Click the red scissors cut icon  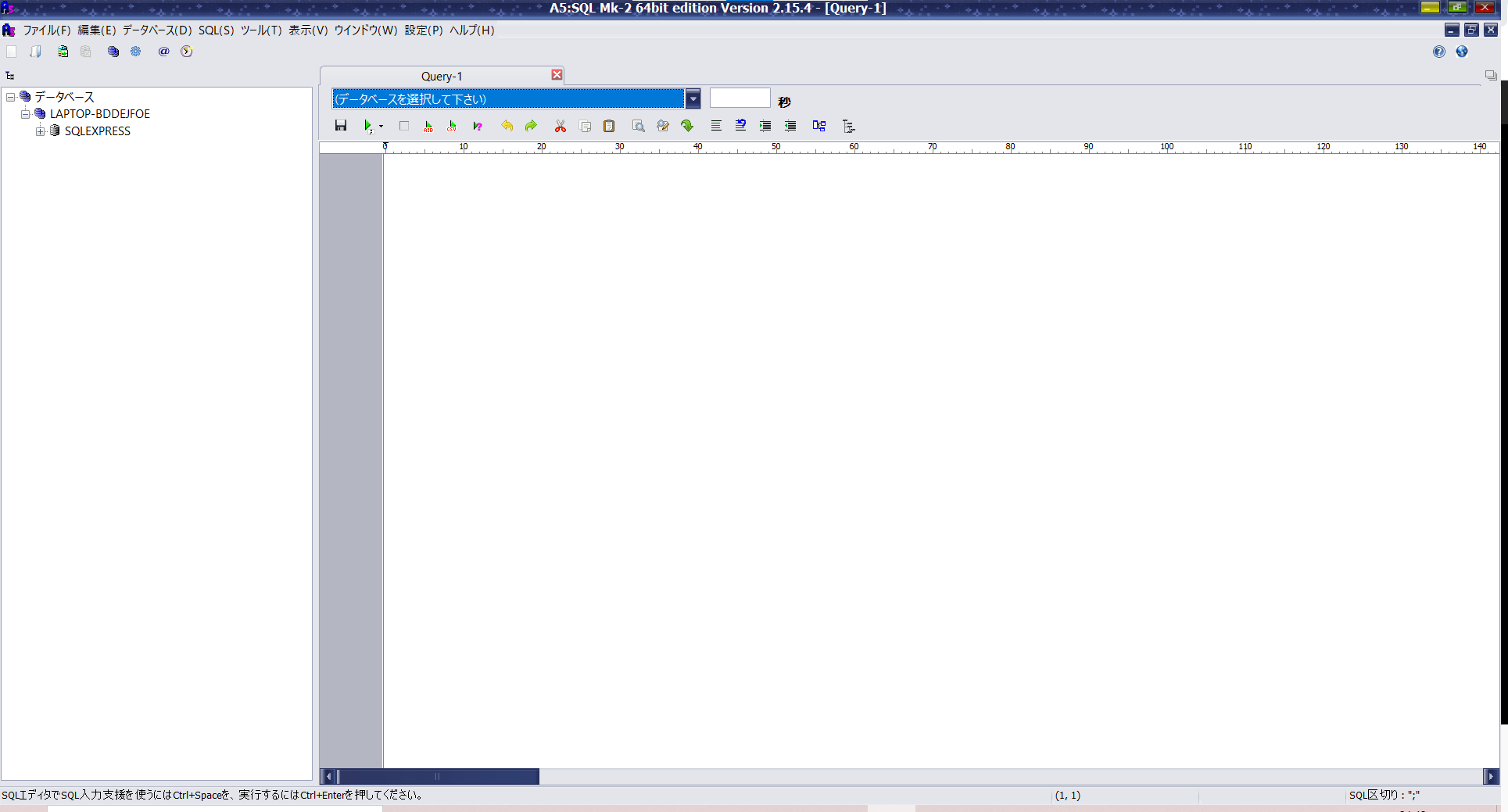[561, 126]
